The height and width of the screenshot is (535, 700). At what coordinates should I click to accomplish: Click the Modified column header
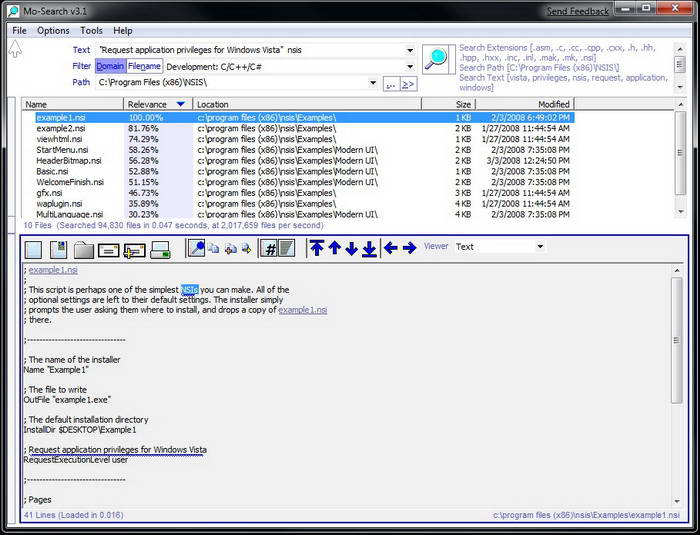525,104
